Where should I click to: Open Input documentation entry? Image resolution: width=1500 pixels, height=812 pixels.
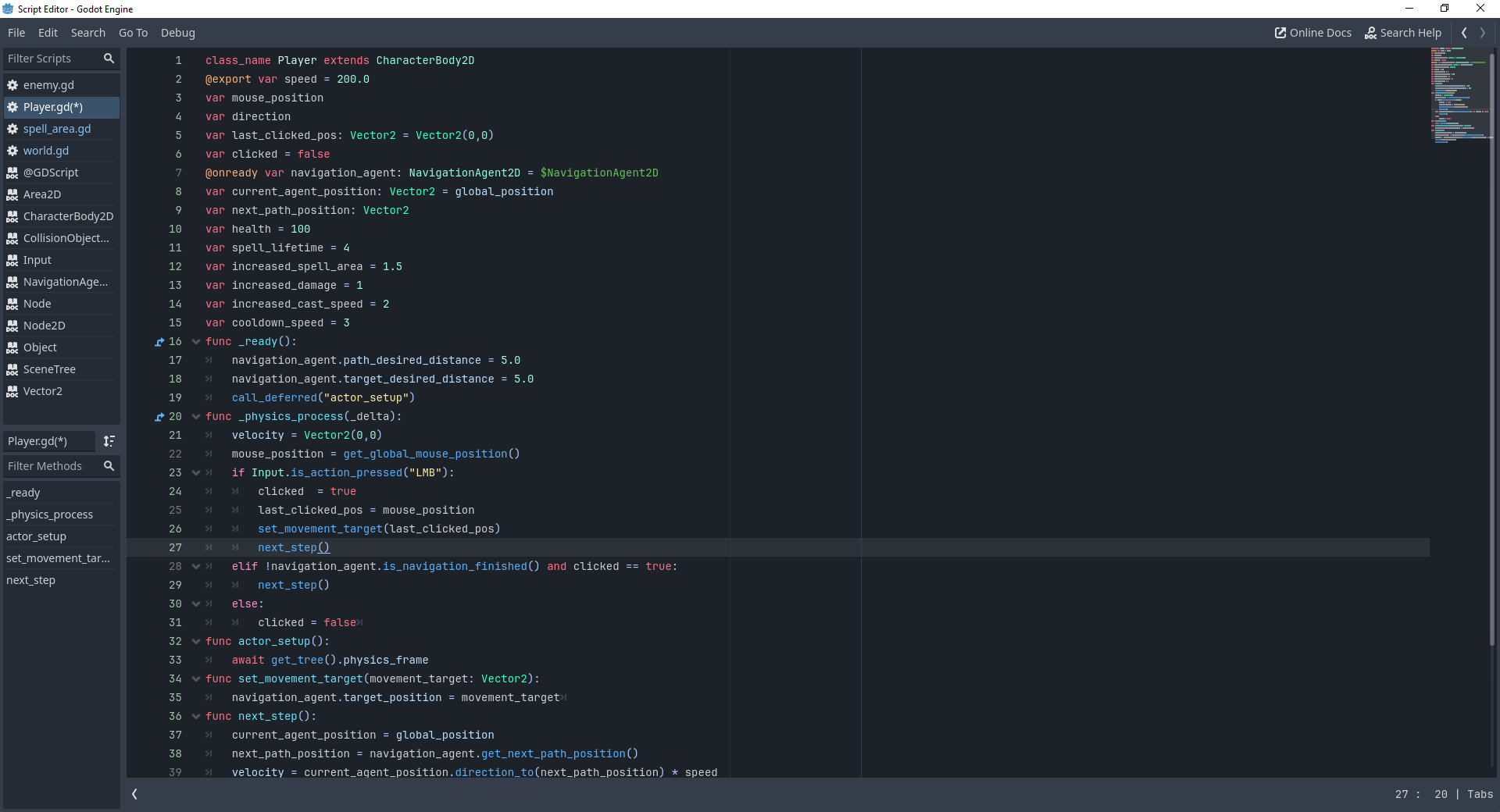[61, 260]
